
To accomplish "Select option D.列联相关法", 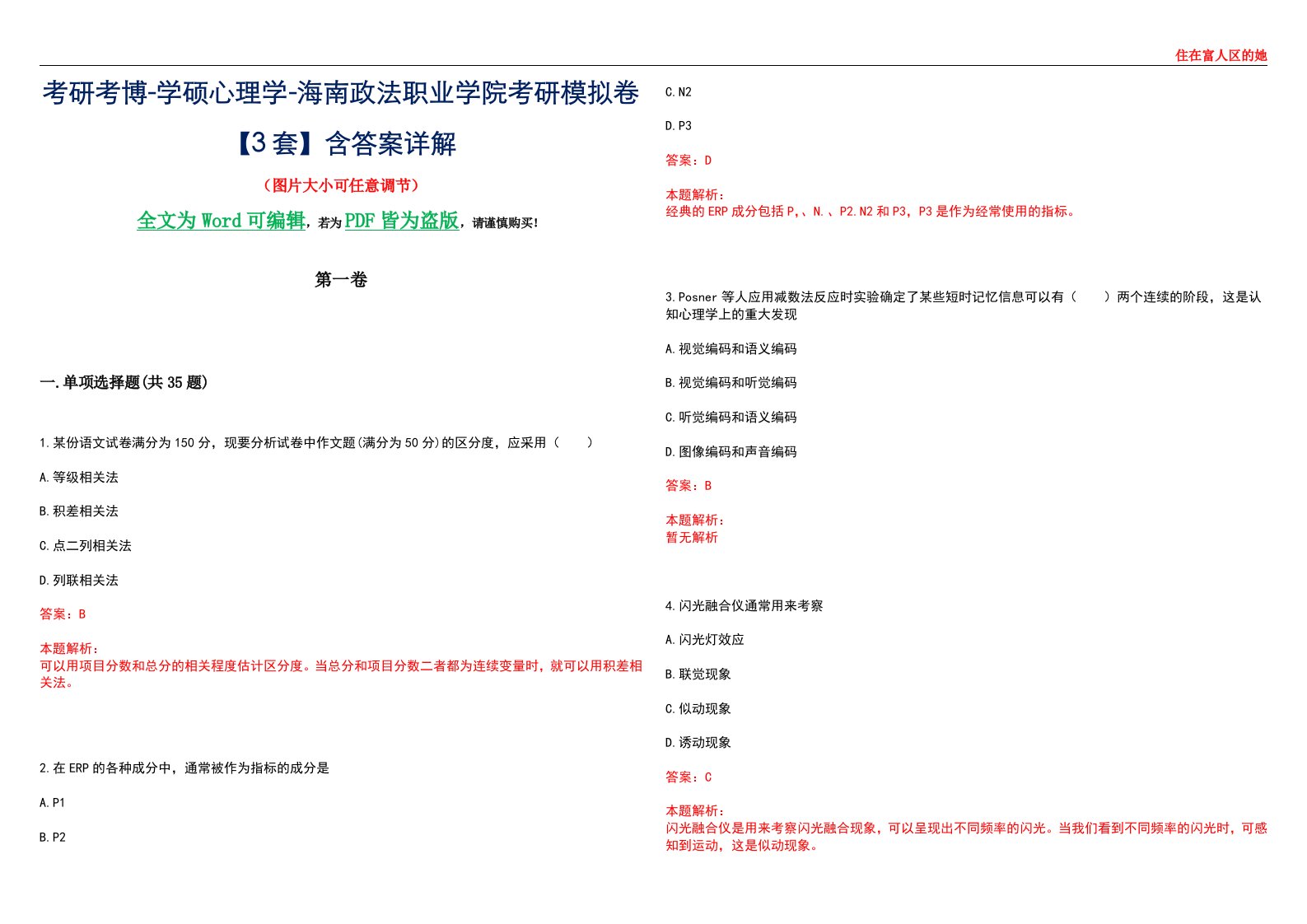I will click(x=79, y=581).
